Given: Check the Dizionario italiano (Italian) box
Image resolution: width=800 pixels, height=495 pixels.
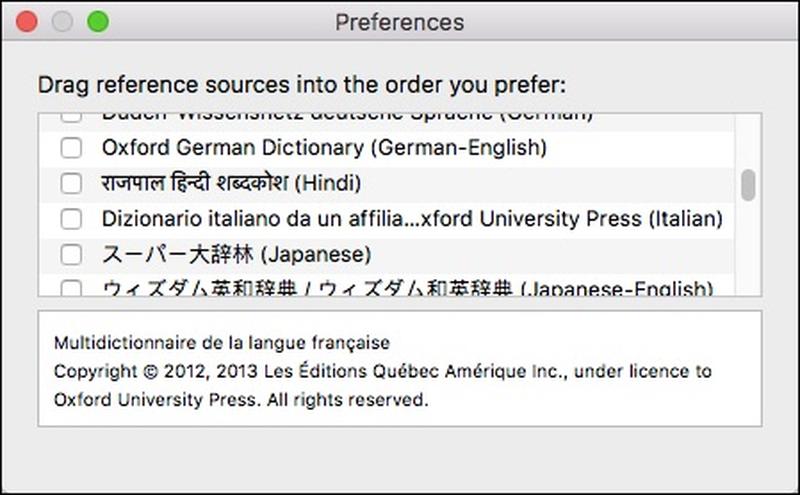Looking at the screenshot, I should (x=71, y=219).
